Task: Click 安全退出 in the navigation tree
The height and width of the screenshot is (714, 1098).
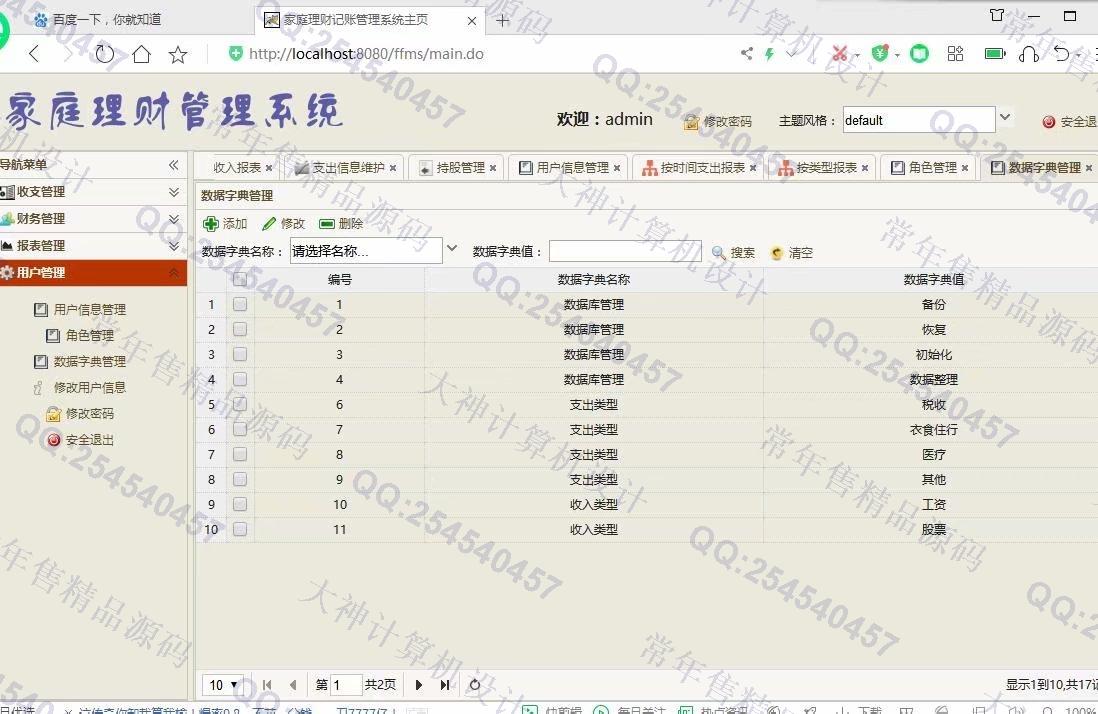Action: (80, 440)
